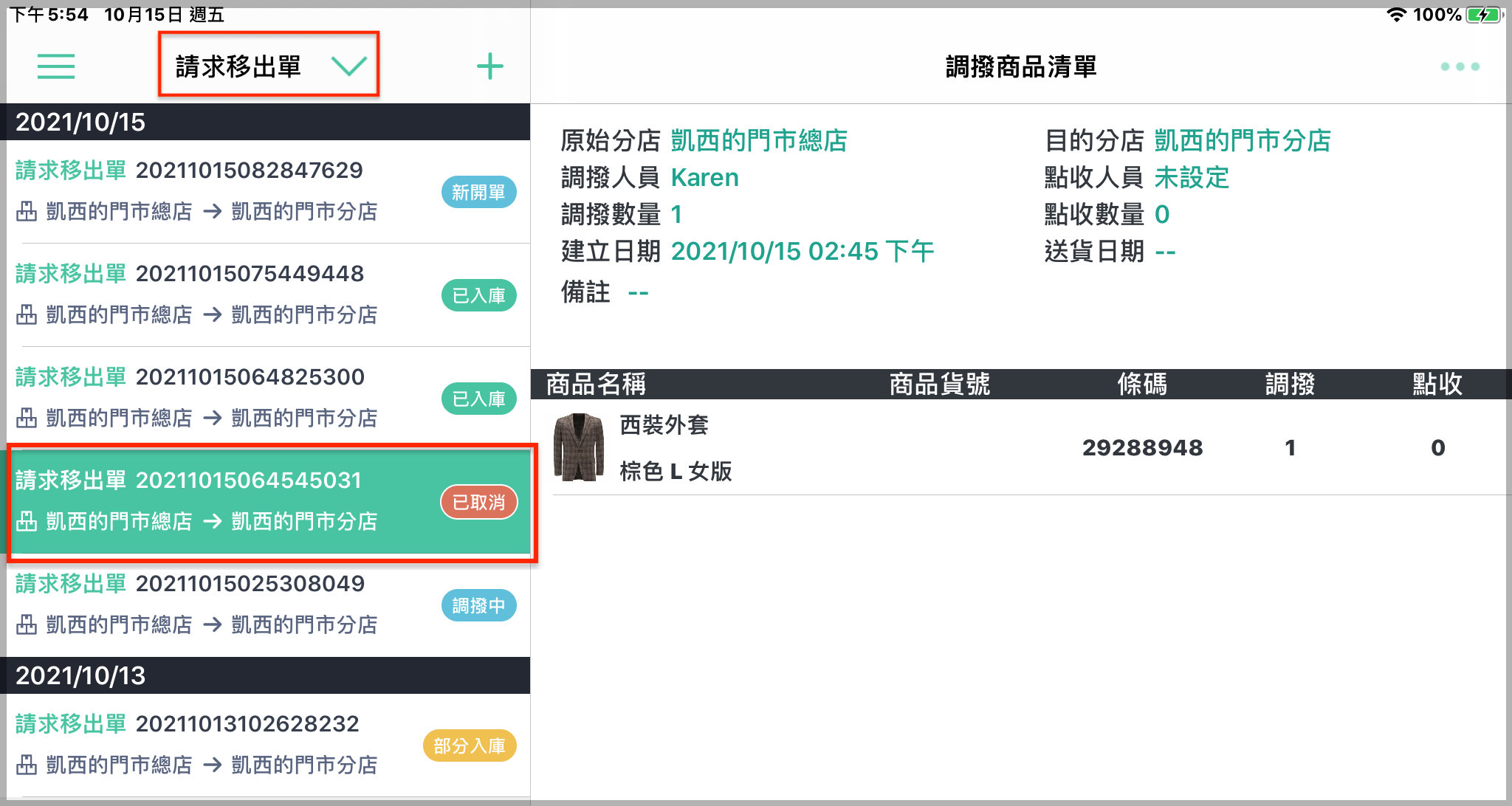Click the store icon on order 20211013102628232
The width and height of the screenshot is (1512, 806).
tap(27, 765)
